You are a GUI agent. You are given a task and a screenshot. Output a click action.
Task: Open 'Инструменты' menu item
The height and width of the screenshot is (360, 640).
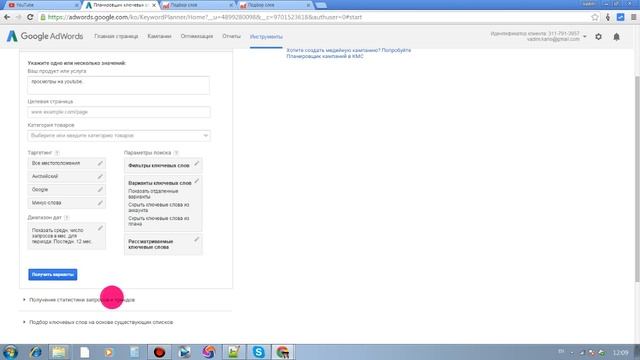tap(266, 37)
